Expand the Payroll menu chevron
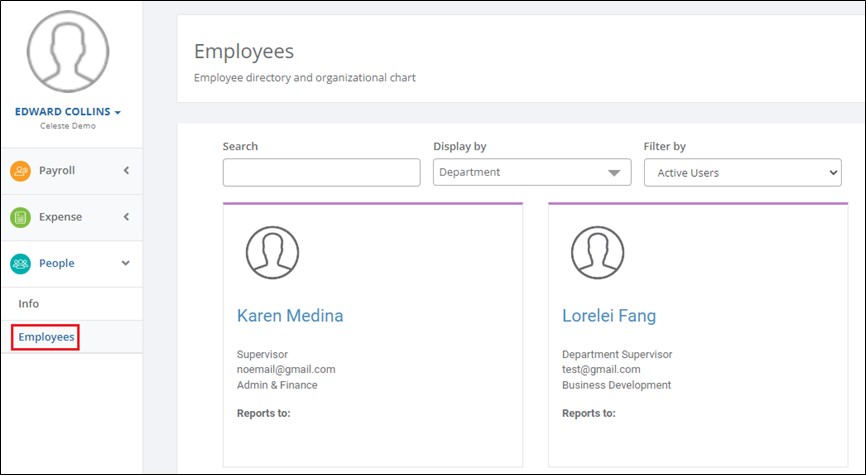Screen dimensions: 866x475 (x=126, y=171)
